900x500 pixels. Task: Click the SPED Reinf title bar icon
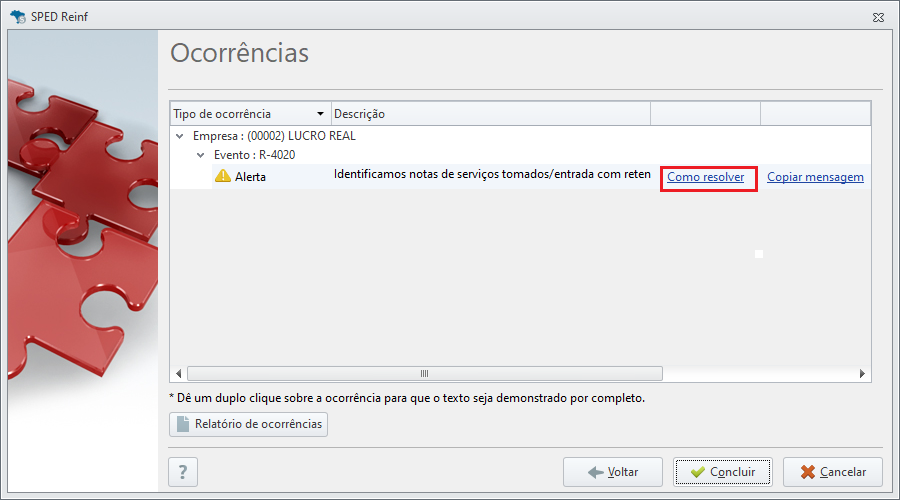[x=18, y=17]
